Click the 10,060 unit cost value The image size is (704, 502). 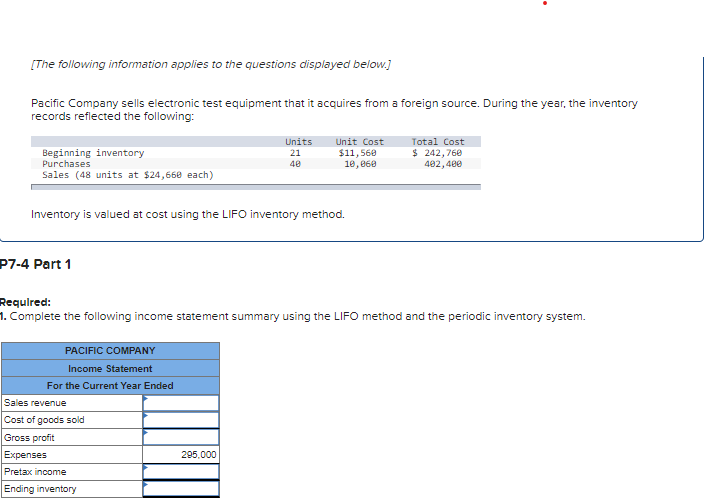(360, 164)
